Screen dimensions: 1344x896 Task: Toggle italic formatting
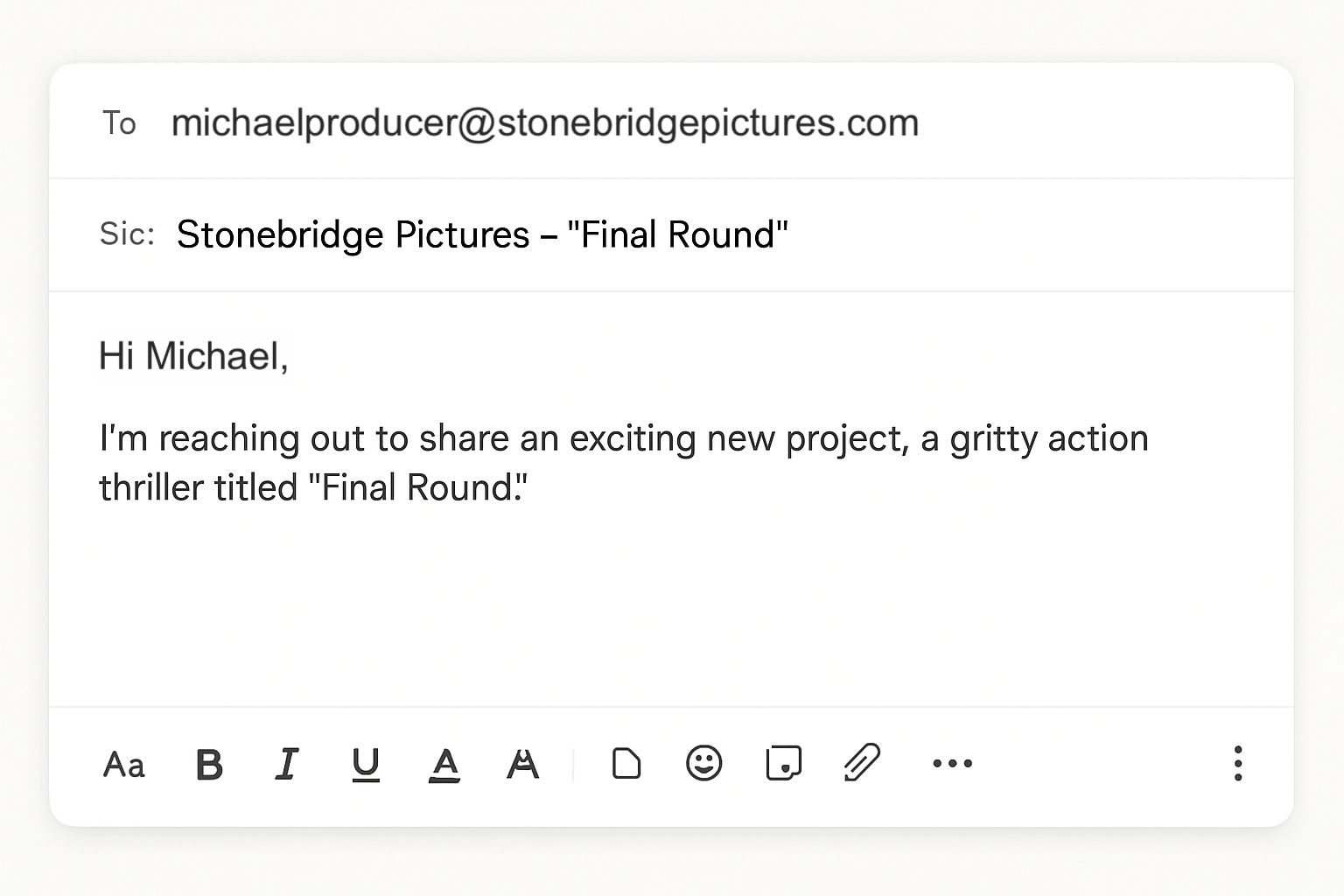coord(287,764)
